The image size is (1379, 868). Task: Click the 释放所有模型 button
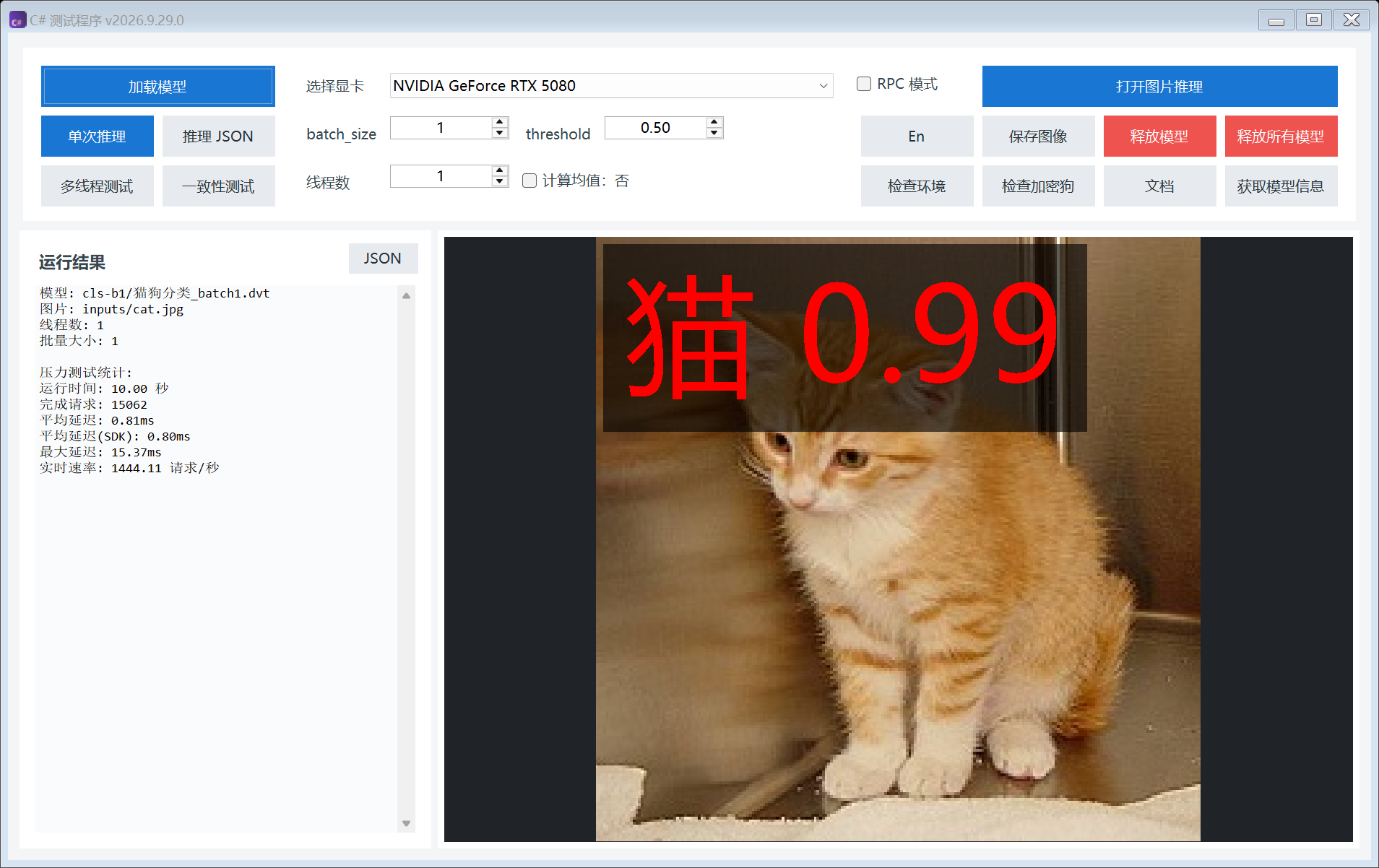(x=1281, y=136)
